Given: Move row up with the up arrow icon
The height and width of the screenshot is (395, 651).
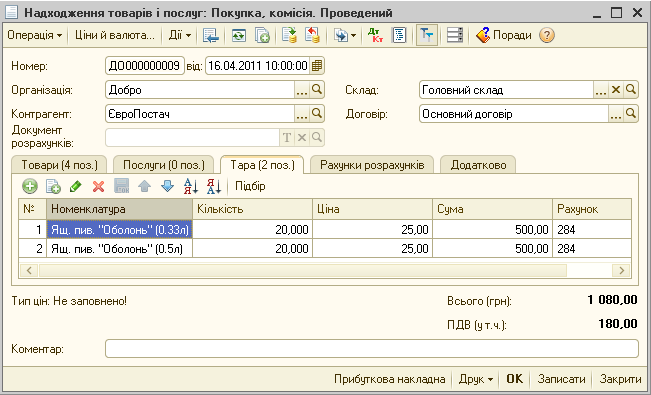Looking at the screenshot, I should pyautogui.click(x=144, y=186).
